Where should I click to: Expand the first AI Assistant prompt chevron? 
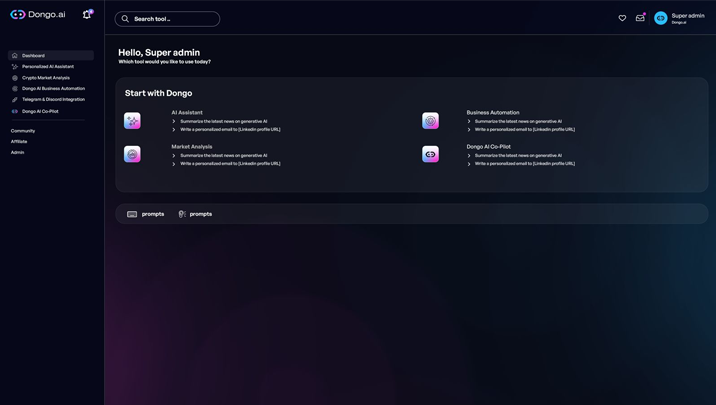(174, 121)
